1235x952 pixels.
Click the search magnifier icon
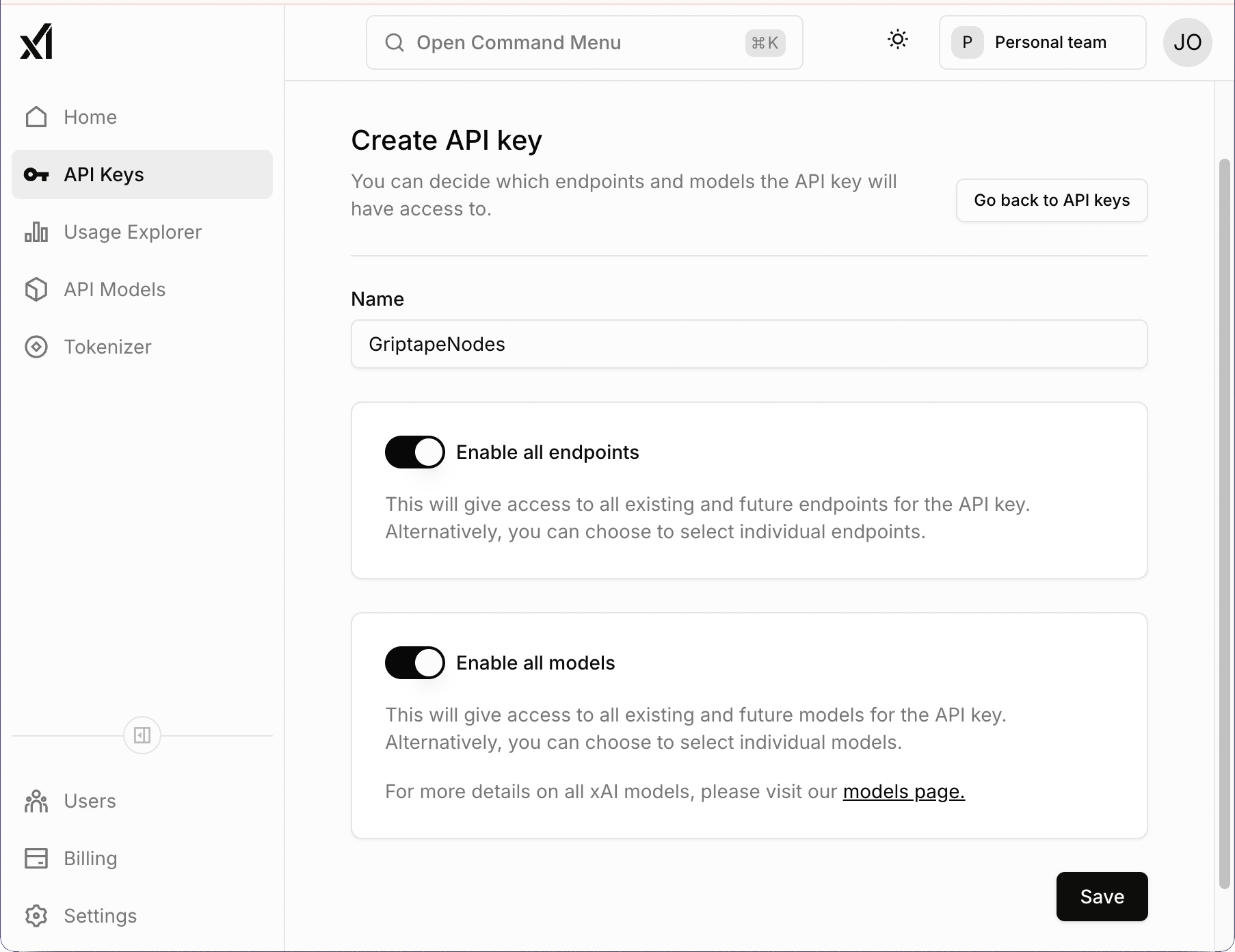395,42
